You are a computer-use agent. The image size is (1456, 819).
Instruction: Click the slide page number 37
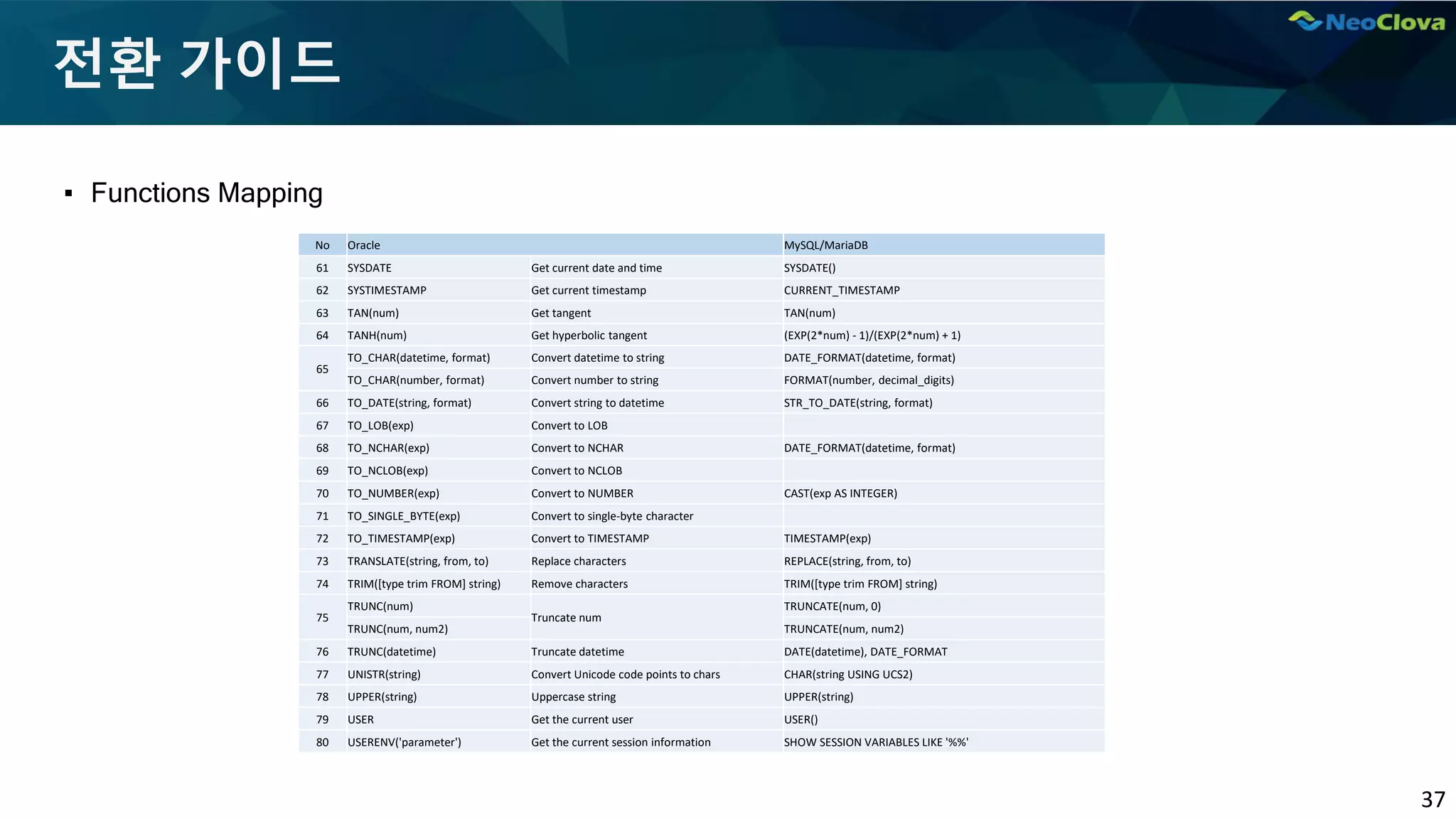click(1433, 800)
